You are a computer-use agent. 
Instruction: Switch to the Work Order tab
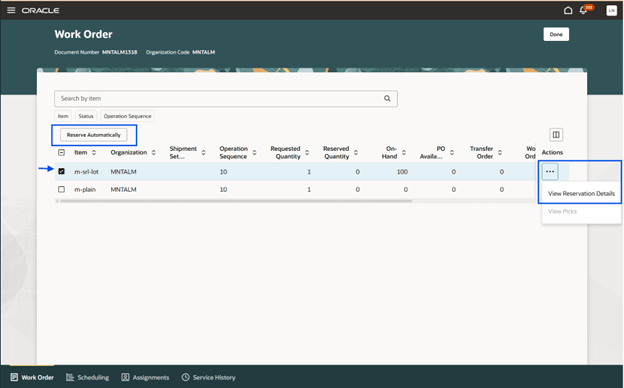(32, 377)
